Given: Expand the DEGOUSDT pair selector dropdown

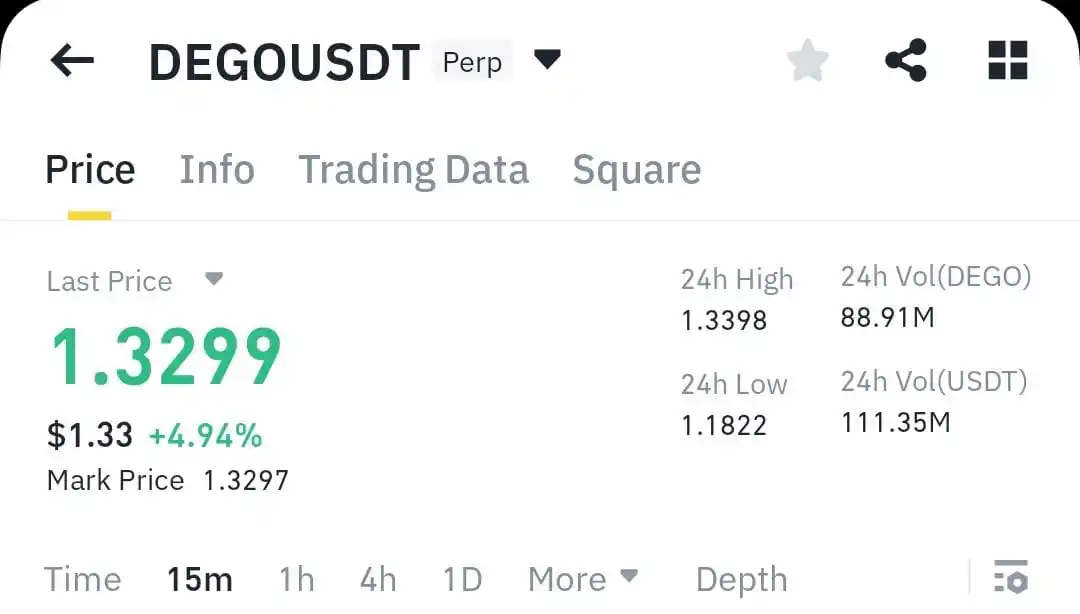Looking at the screenshot, I should coord(548,60).
